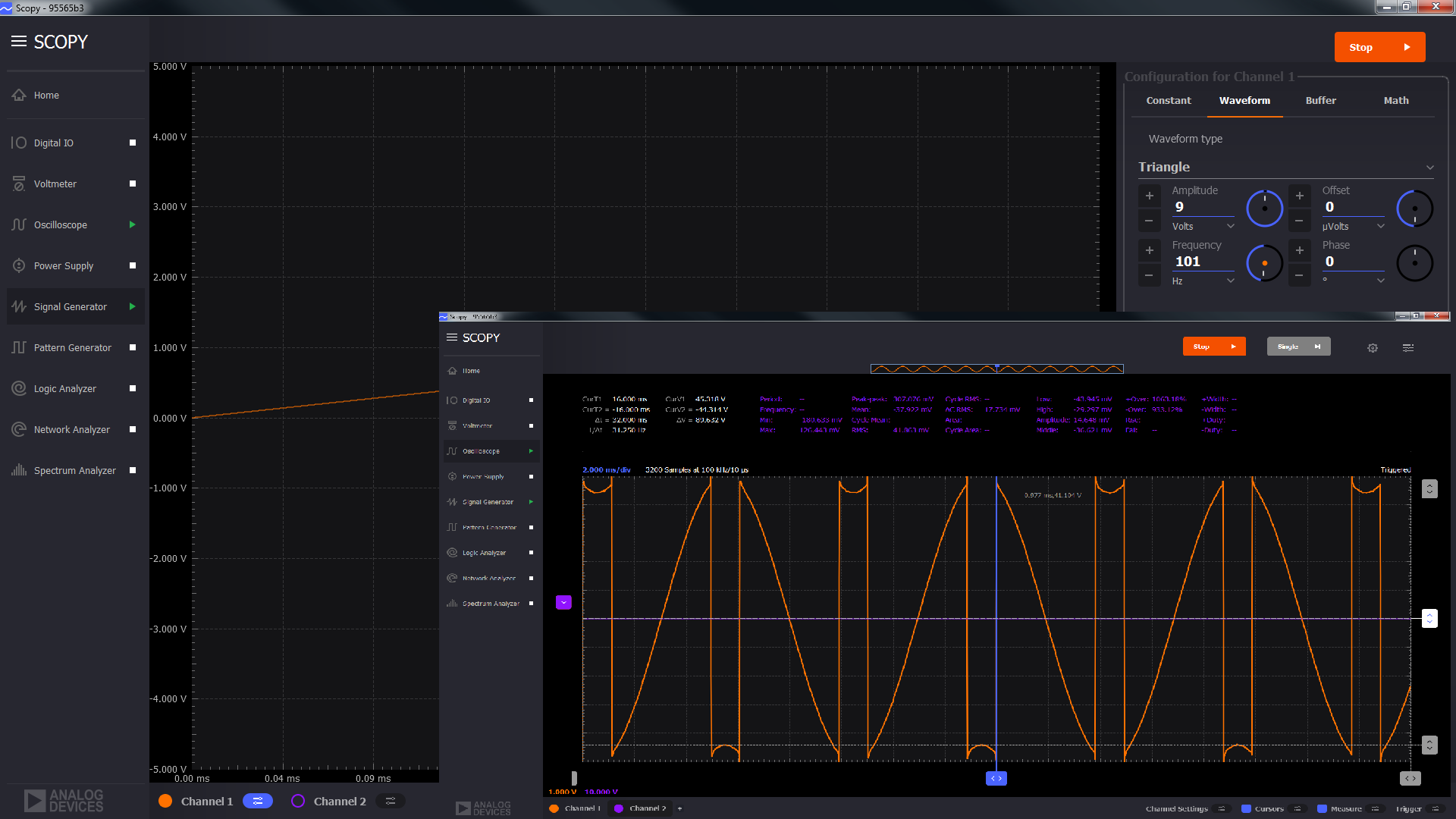
Task: Click the Amplitude value field showing 9
Action: 1203,207
